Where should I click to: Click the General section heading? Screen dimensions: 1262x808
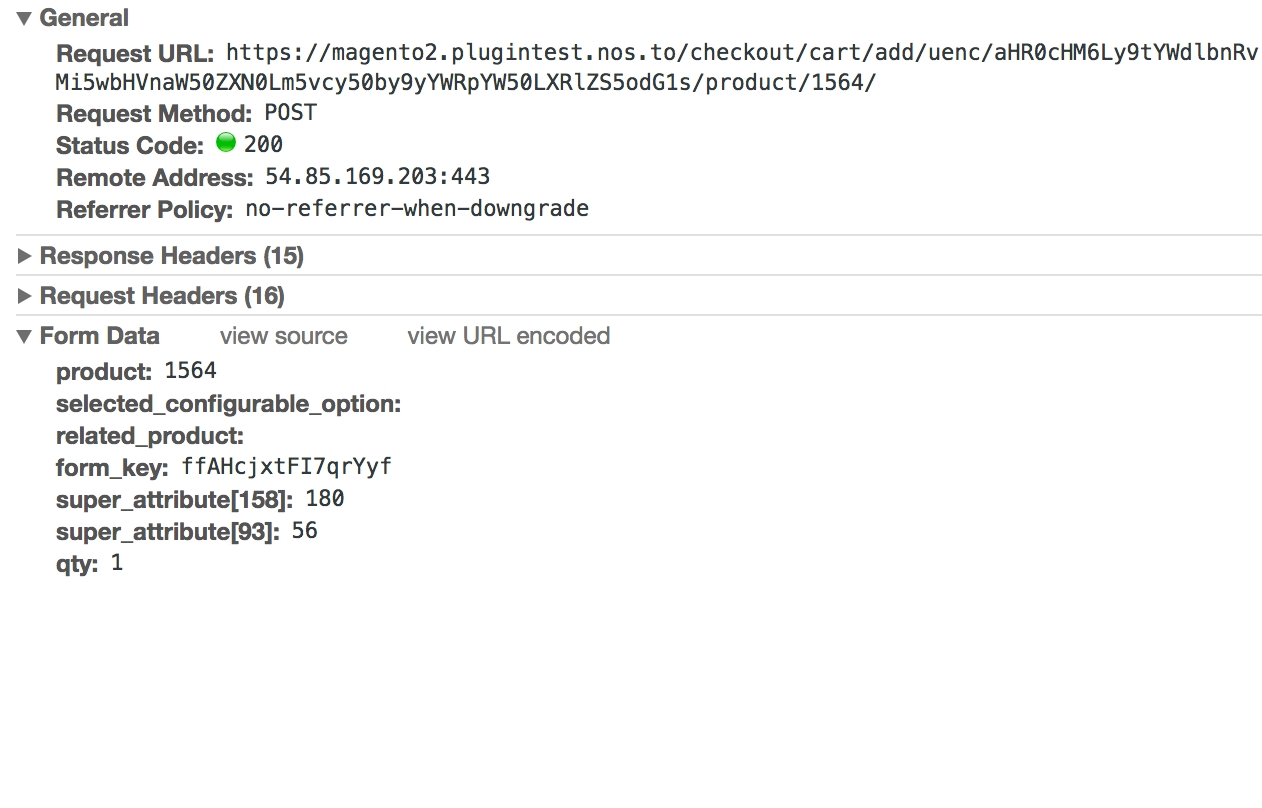click(x=84, y=18)
